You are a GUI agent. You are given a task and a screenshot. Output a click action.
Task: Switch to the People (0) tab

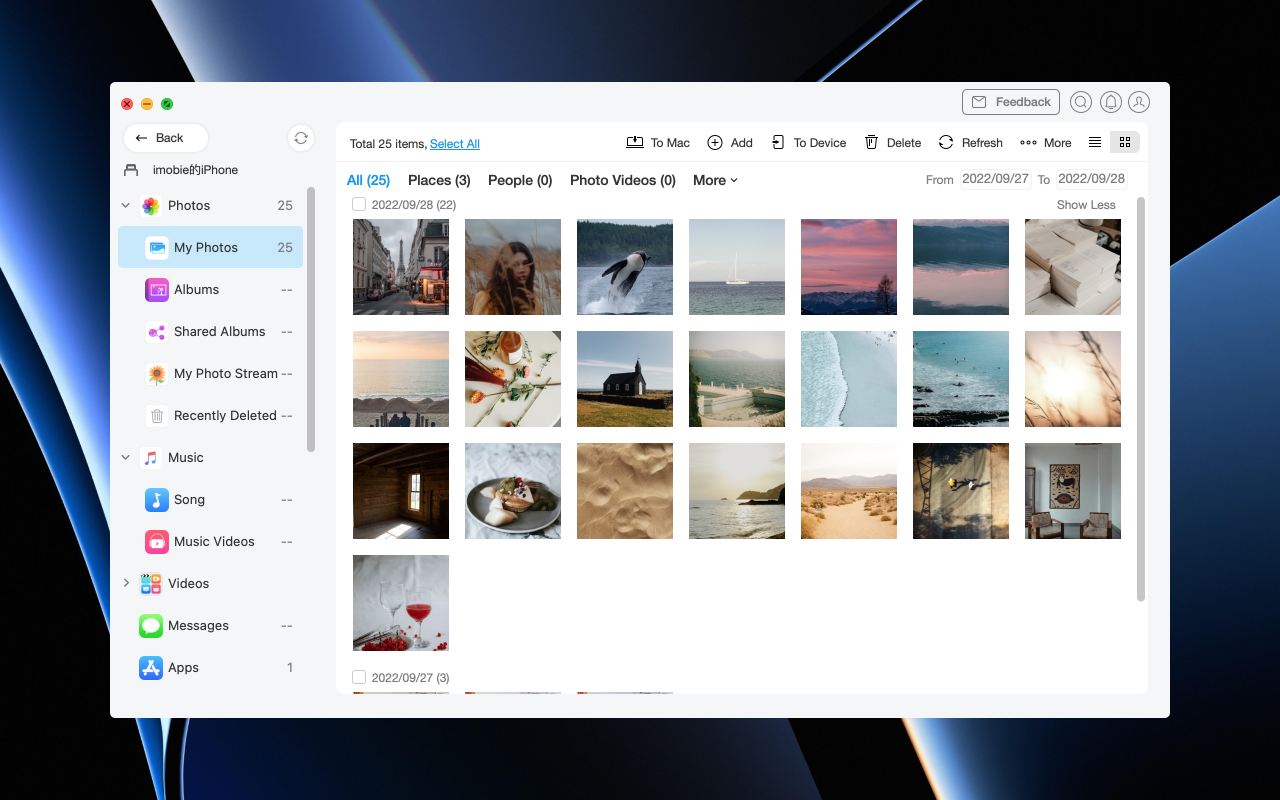[519, 180]
